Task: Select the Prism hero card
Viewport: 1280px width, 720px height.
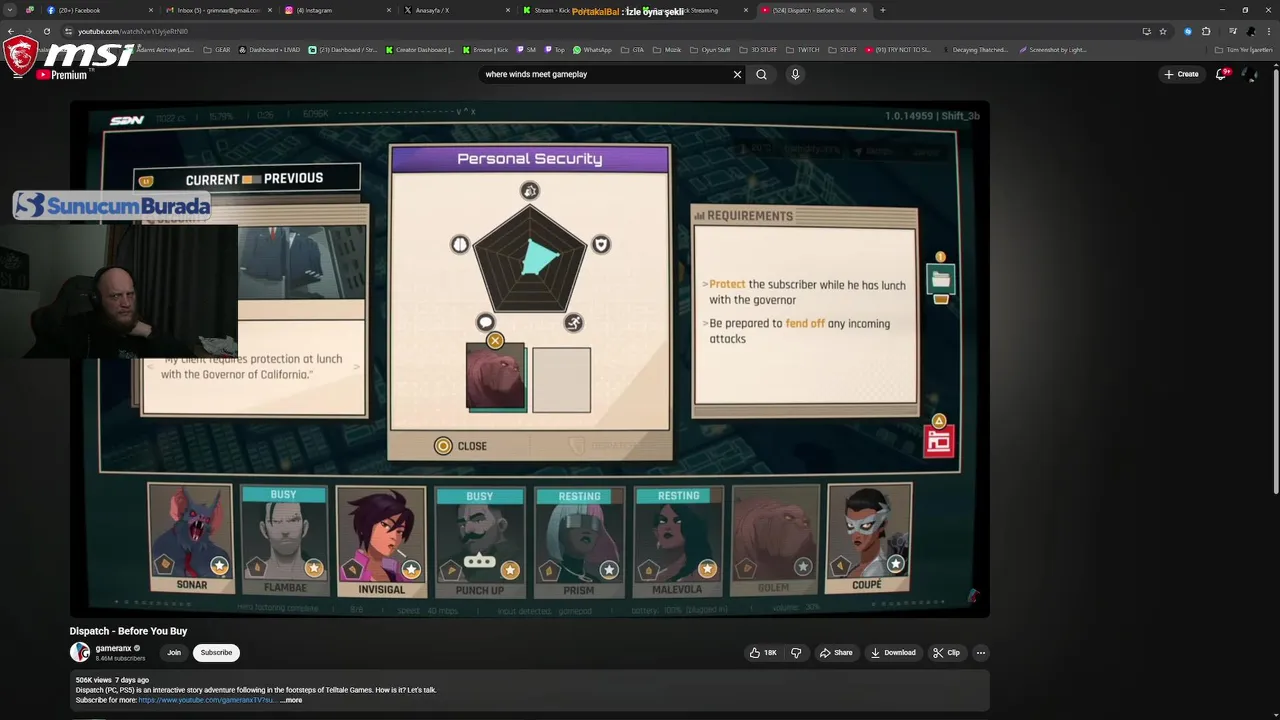Action: click(x=579, y=542)
